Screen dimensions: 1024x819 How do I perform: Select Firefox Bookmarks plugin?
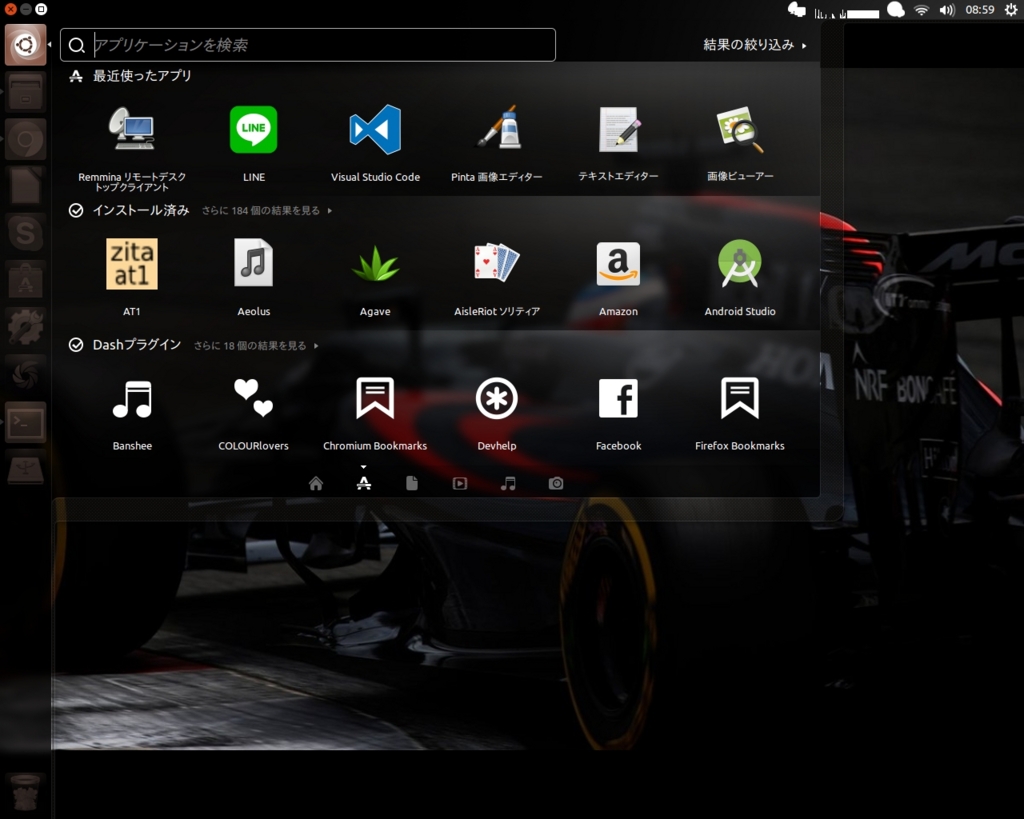tap(739, 413)
